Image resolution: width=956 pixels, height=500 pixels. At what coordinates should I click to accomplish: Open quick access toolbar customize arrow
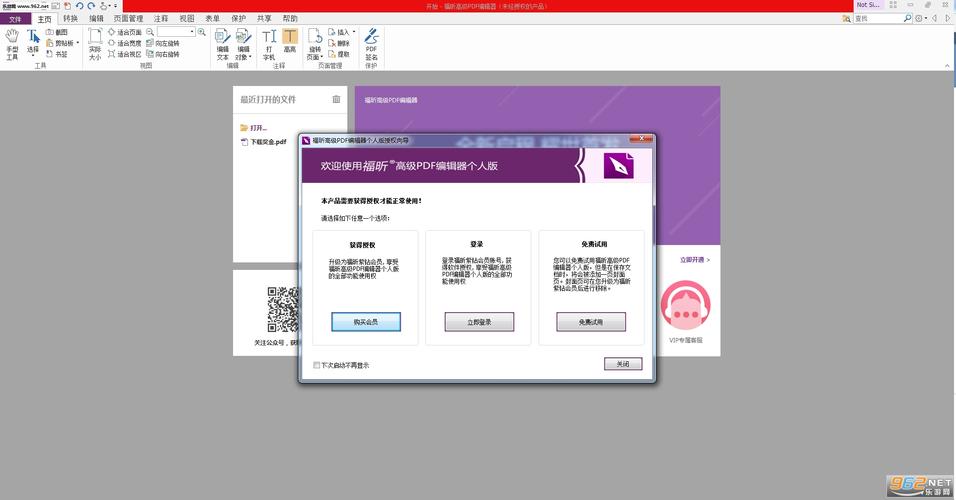tap(115, 6)
